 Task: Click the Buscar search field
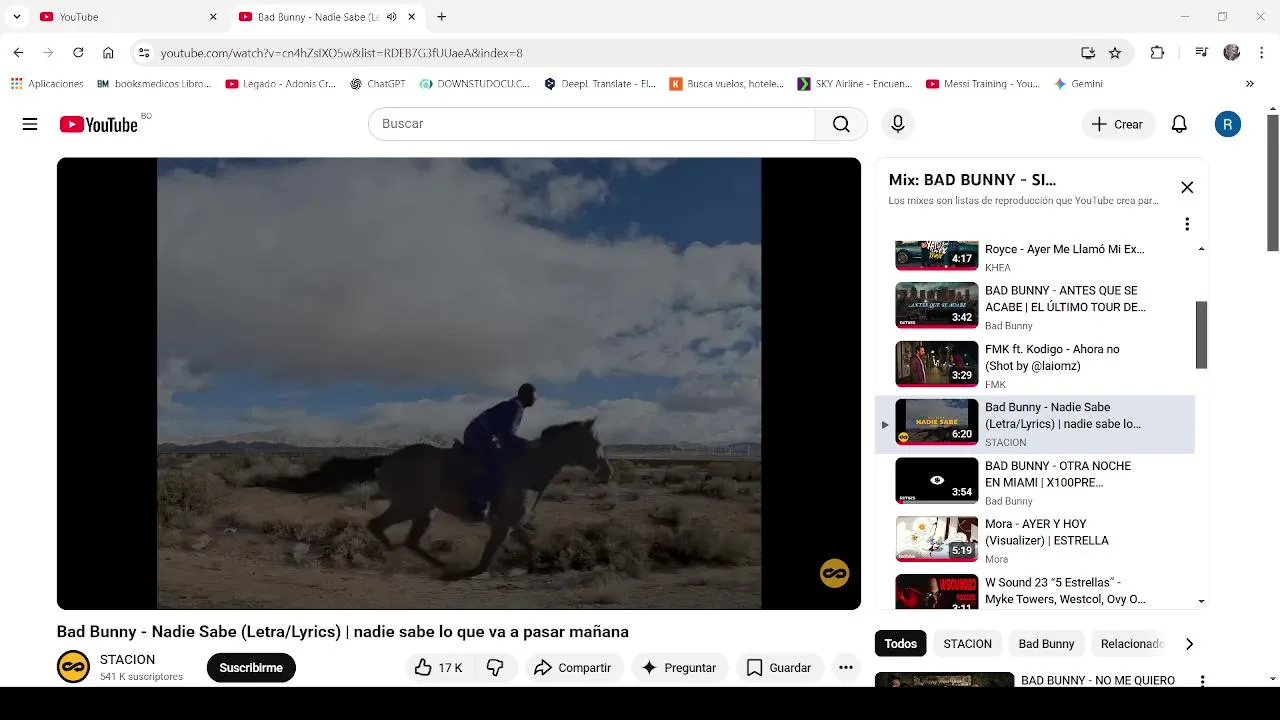[x=592, y=124]
